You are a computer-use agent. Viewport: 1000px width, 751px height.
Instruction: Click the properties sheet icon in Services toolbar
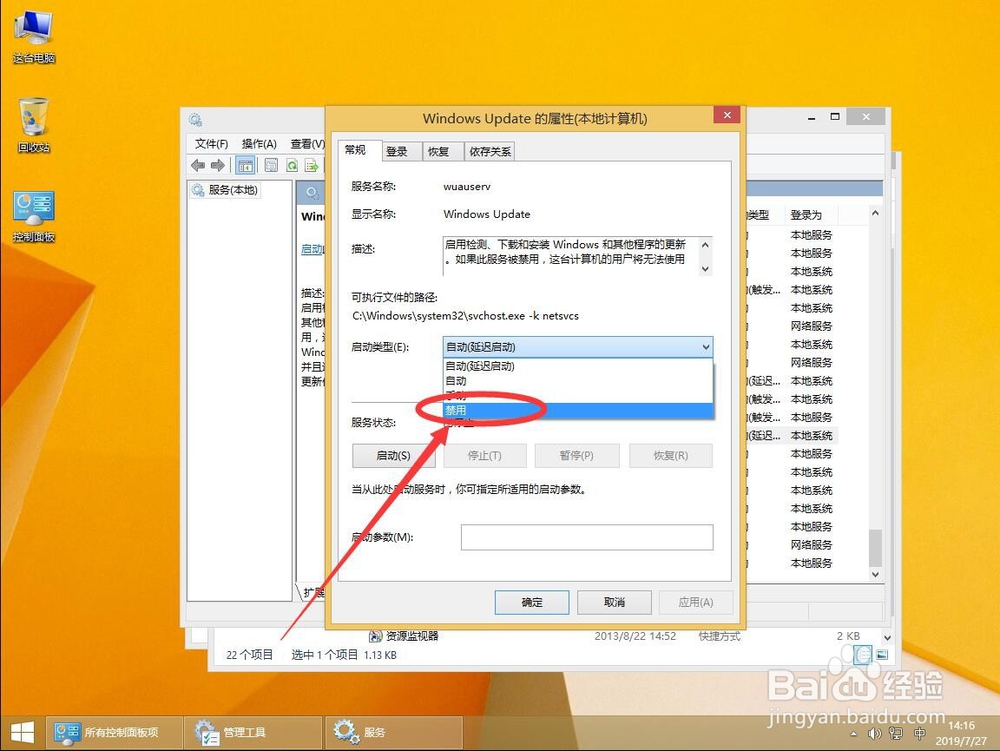coord(271,166)
